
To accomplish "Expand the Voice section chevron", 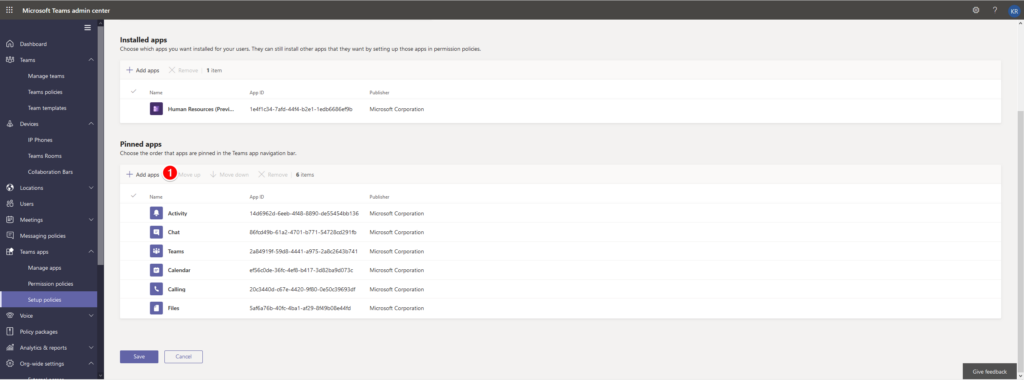I will [x=91, y=315].
